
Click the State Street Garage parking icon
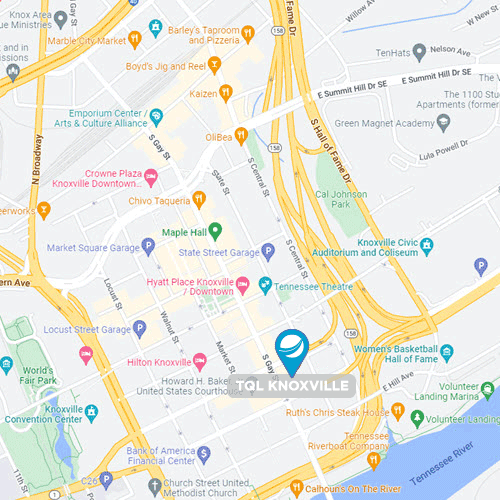[268, 252]
